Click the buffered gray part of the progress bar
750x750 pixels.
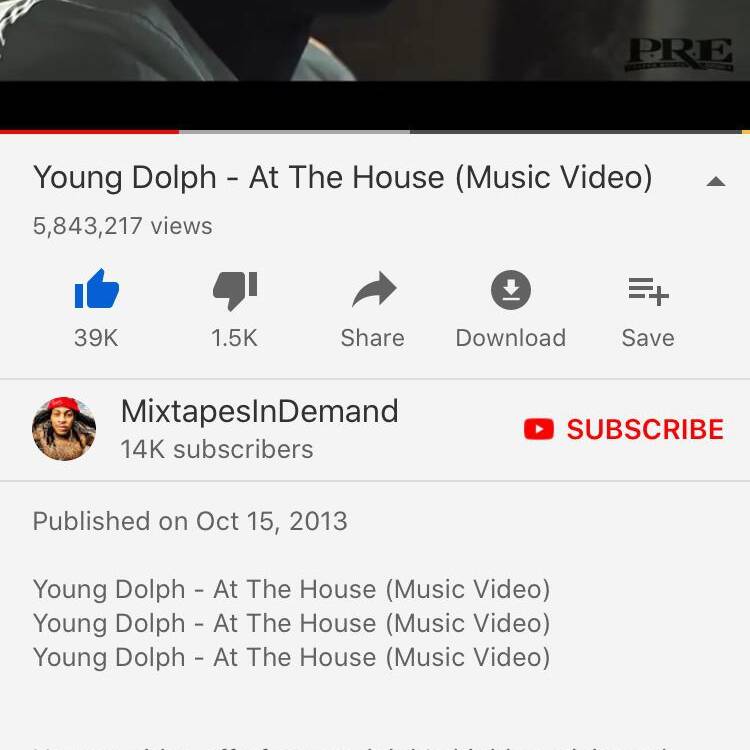294,132
